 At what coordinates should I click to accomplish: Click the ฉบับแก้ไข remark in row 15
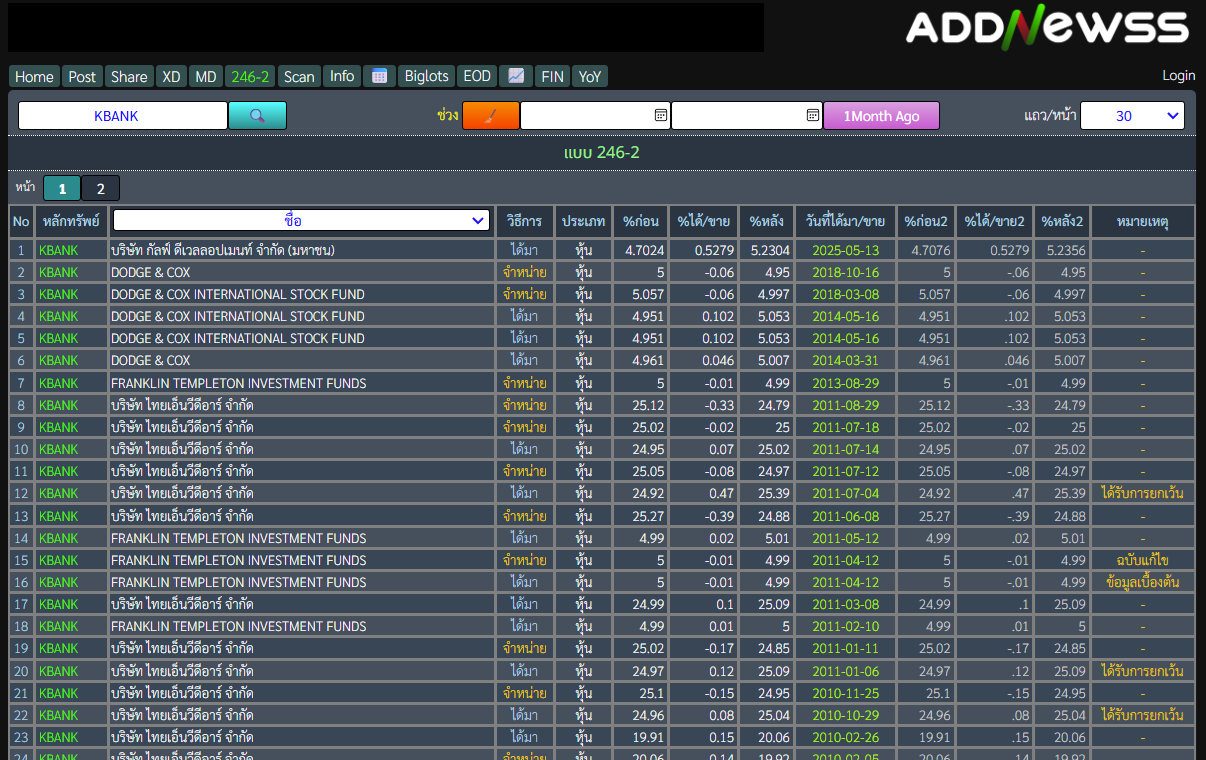tap(1143, 560)
